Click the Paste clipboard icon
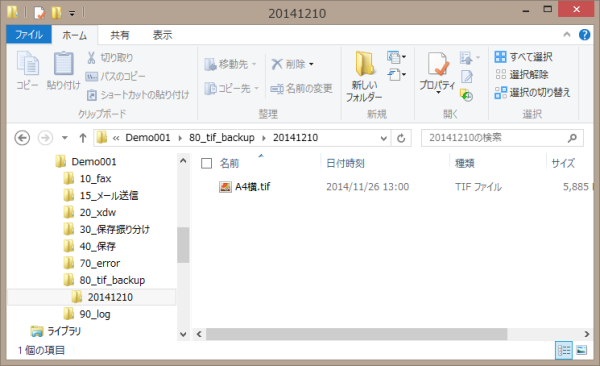Image resolution: width=600 pixels, height=366 pixels. pyautogui.click(x=64, y=64)
